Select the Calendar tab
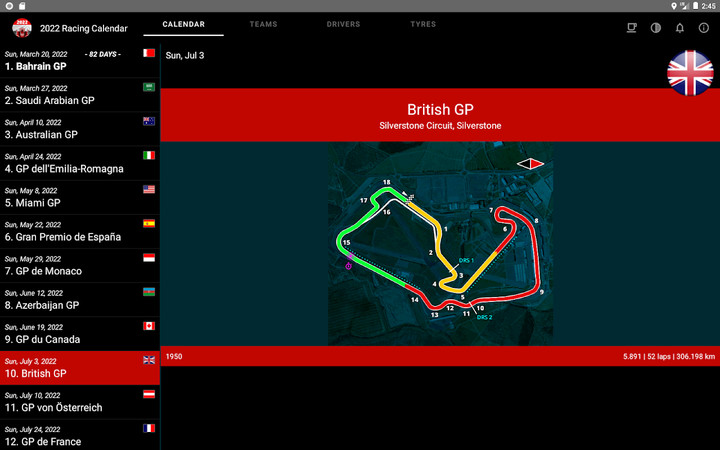 pyautogui.click(x=184, y=24)
